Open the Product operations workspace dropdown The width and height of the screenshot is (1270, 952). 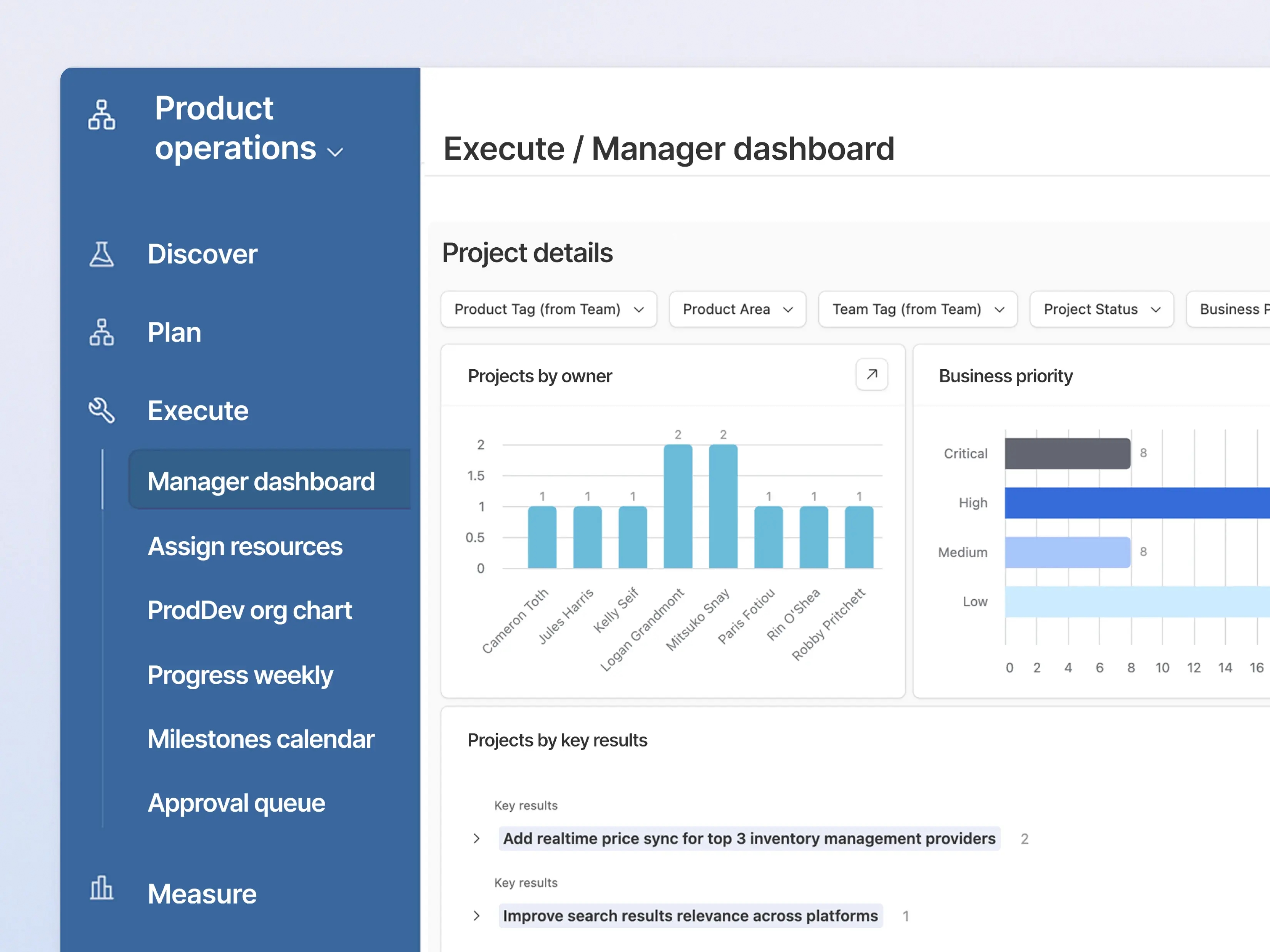click(x=335, y=152)
